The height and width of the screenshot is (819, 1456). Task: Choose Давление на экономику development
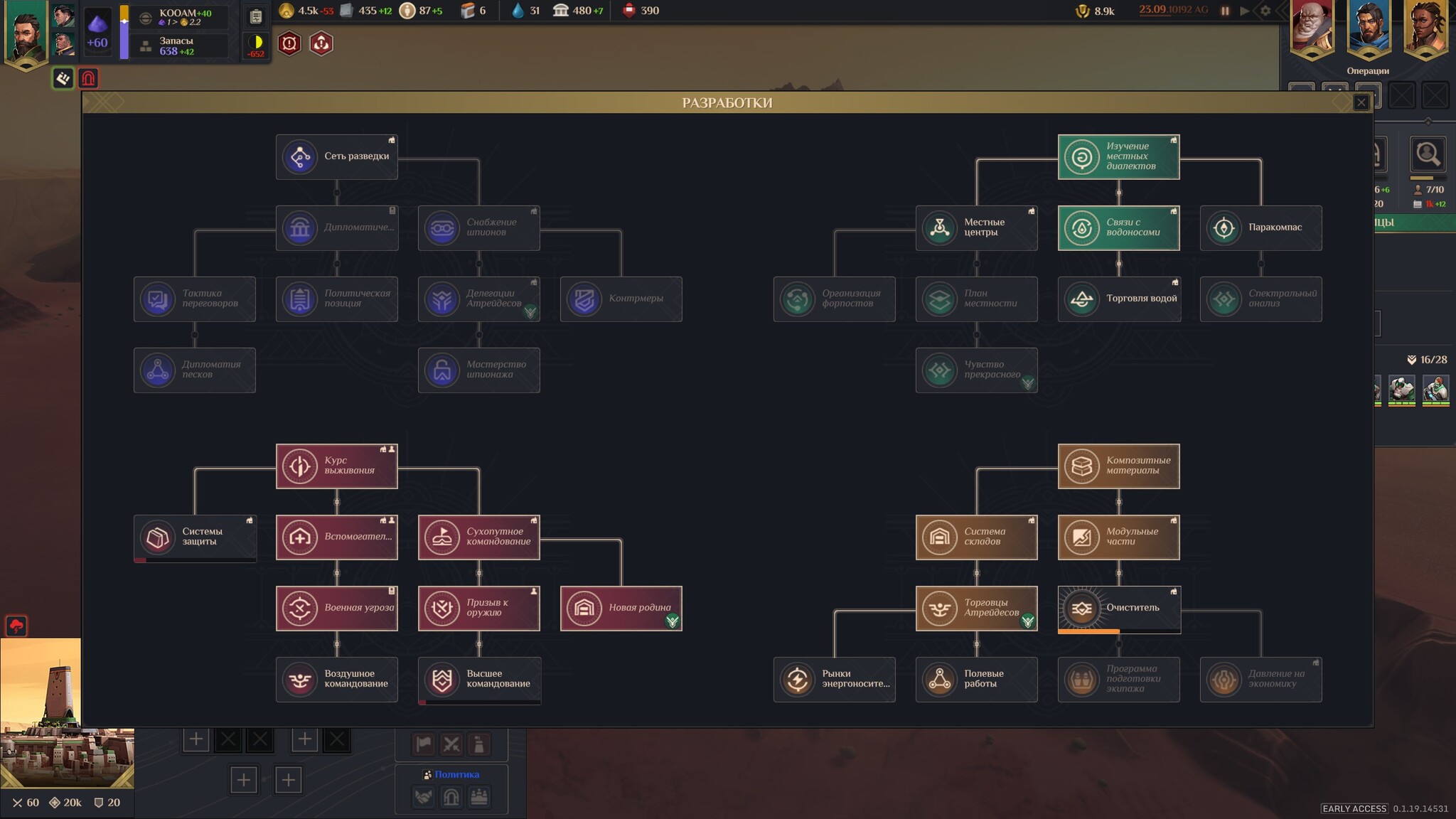[1260, 679]
